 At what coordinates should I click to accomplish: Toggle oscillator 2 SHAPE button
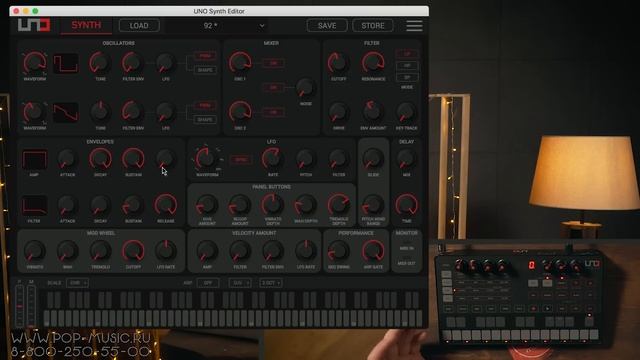point(205,120)
